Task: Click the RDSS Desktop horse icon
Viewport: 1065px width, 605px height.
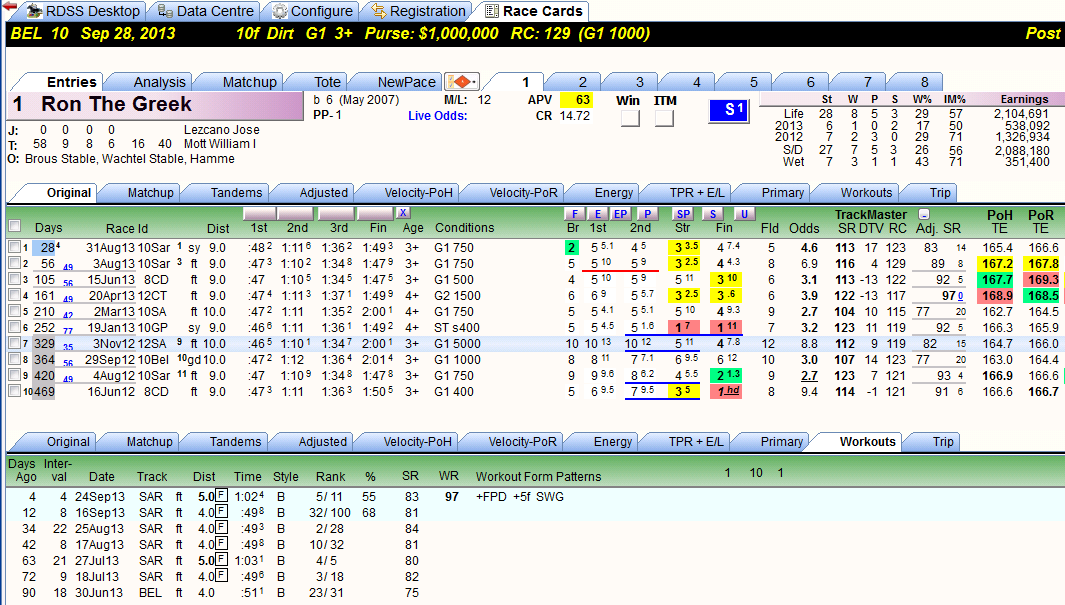Action: click(34, 11)
